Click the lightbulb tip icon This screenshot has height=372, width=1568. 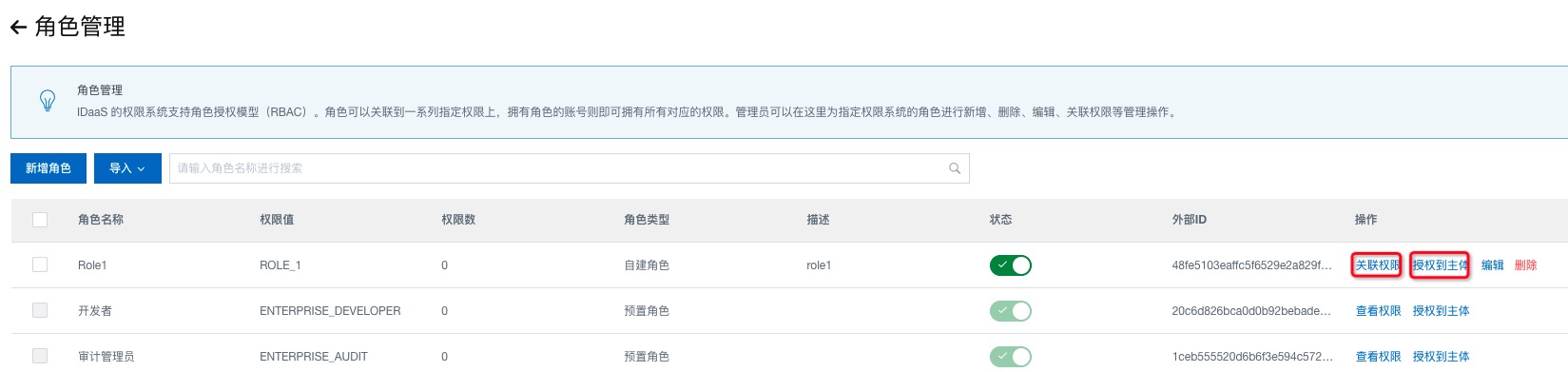[48, 101]
